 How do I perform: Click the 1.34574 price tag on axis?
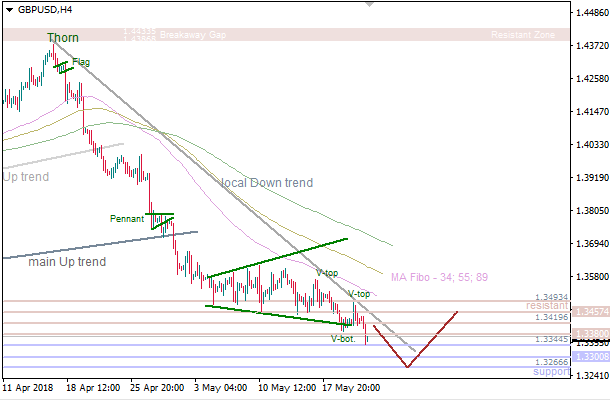[x=582, y=312]
